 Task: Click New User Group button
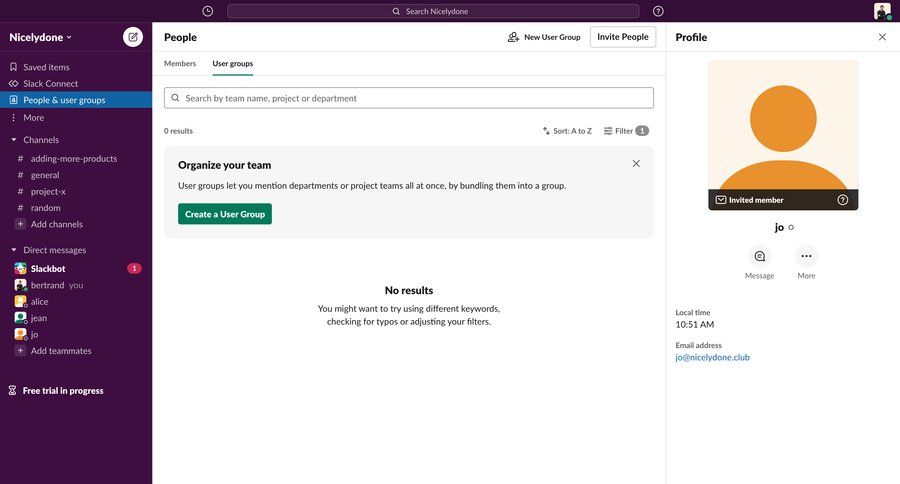(x=544, y=37)
